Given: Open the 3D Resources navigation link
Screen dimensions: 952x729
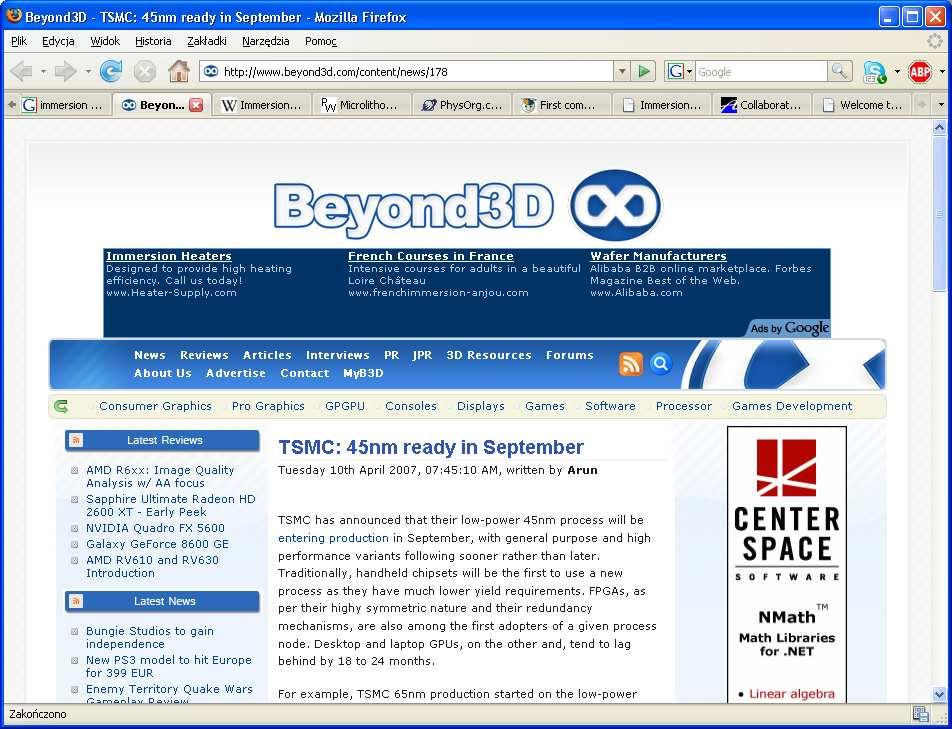Looking at the screenshot, I should pyautogui.click(x=489, y=355).
